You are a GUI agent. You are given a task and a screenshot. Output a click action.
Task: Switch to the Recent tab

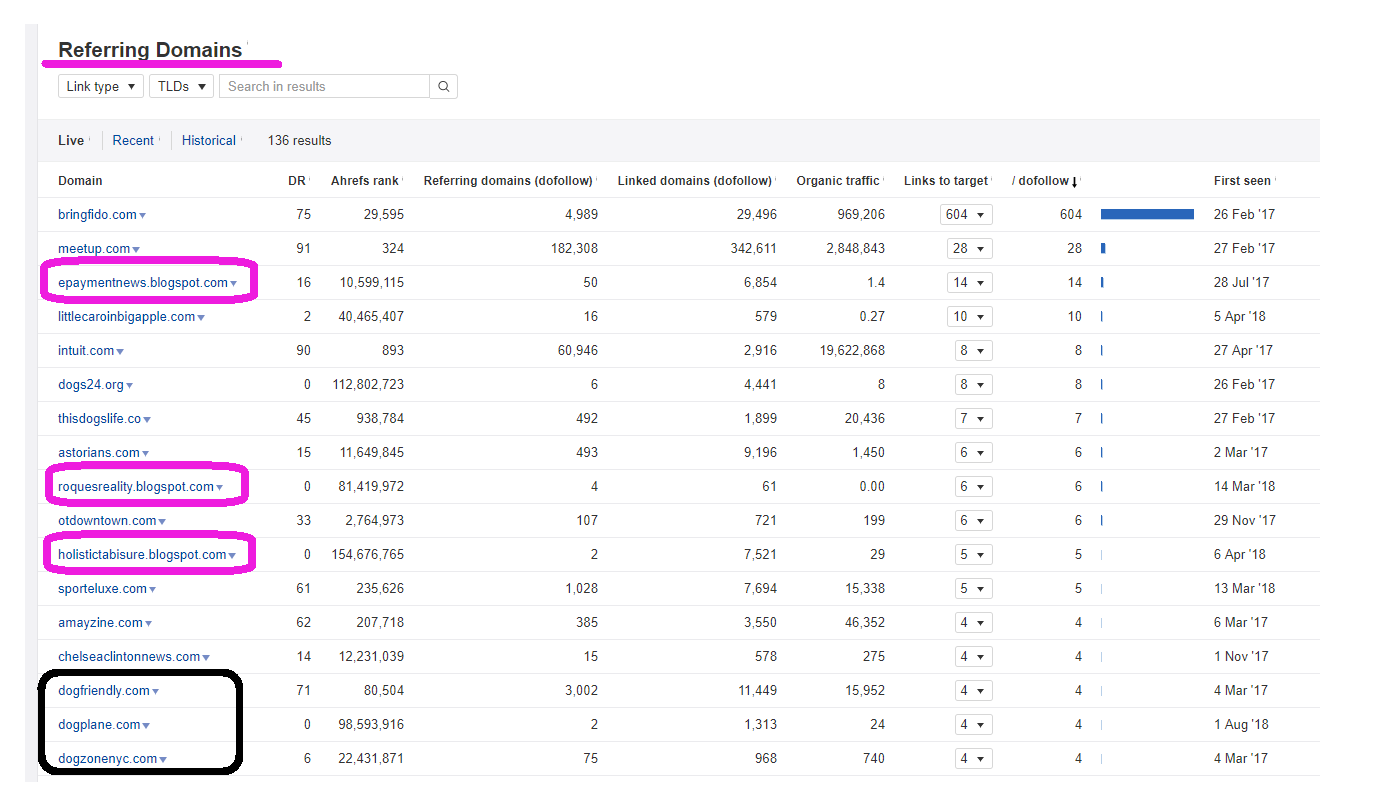point(133,141)
